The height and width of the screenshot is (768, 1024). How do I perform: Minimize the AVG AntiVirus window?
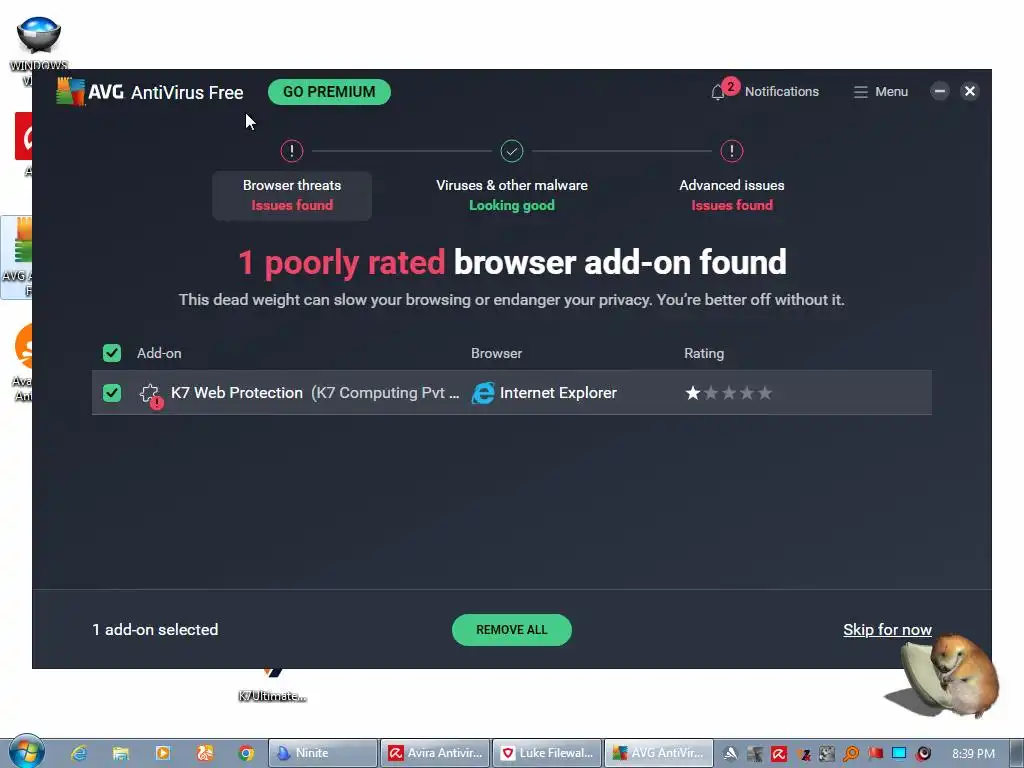[940, 91]
